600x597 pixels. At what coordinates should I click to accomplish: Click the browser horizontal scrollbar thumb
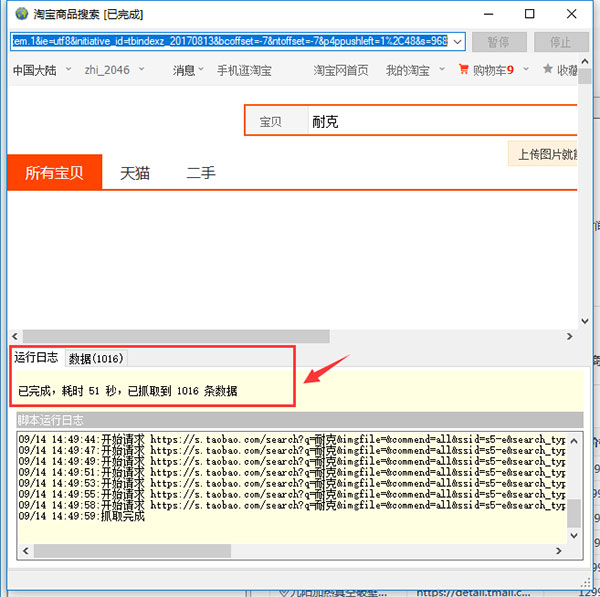tap(176, 336)
